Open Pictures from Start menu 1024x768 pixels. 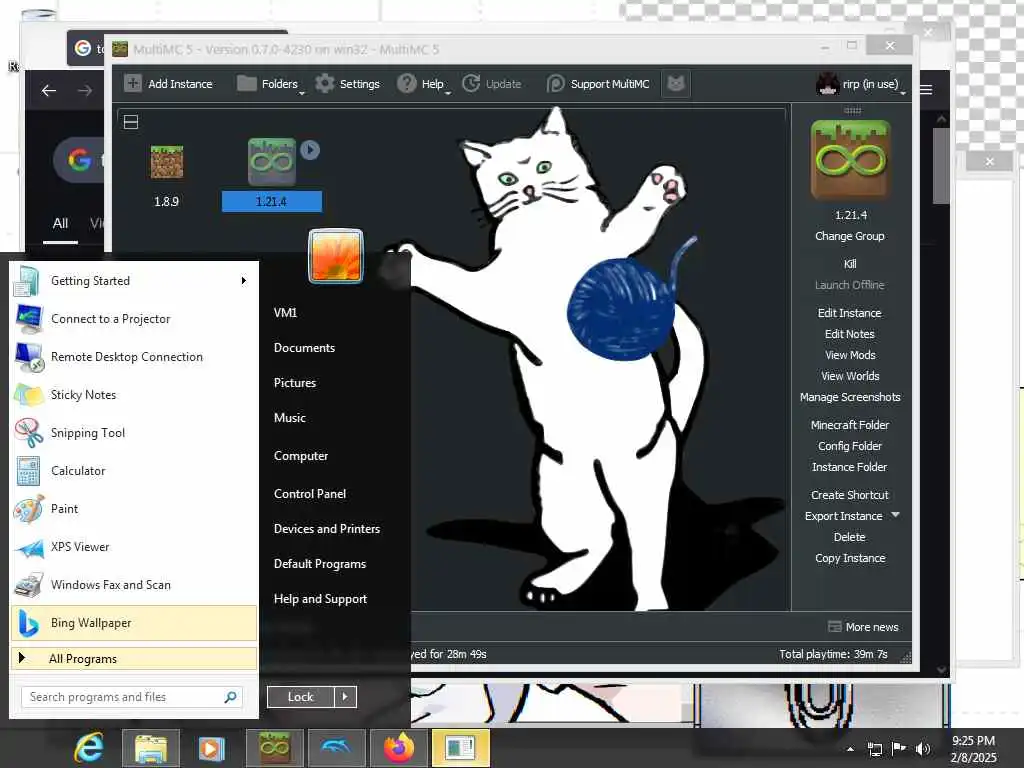[x=295, y=383]
